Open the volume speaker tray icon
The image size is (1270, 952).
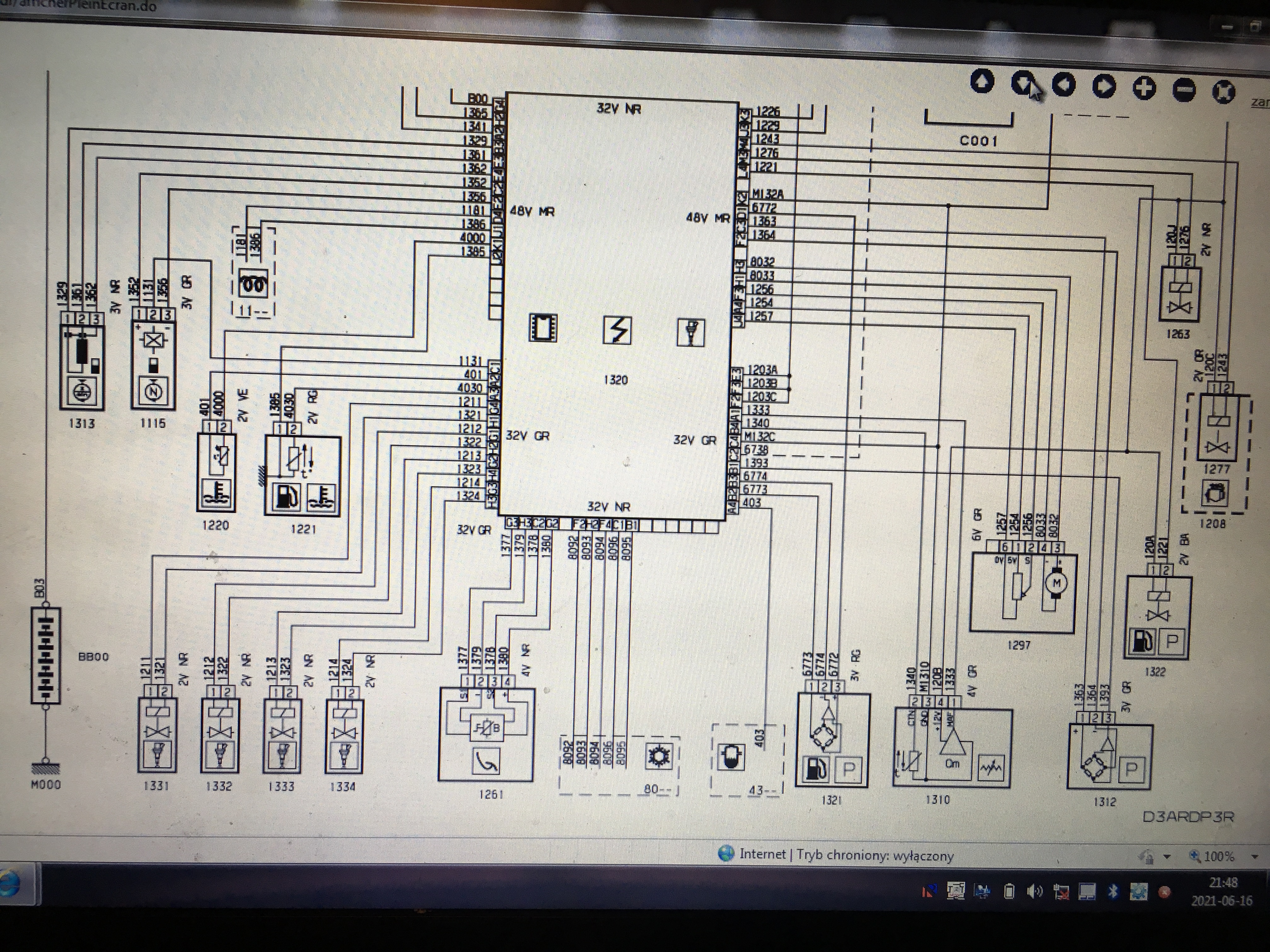(x=1035, y=891)
